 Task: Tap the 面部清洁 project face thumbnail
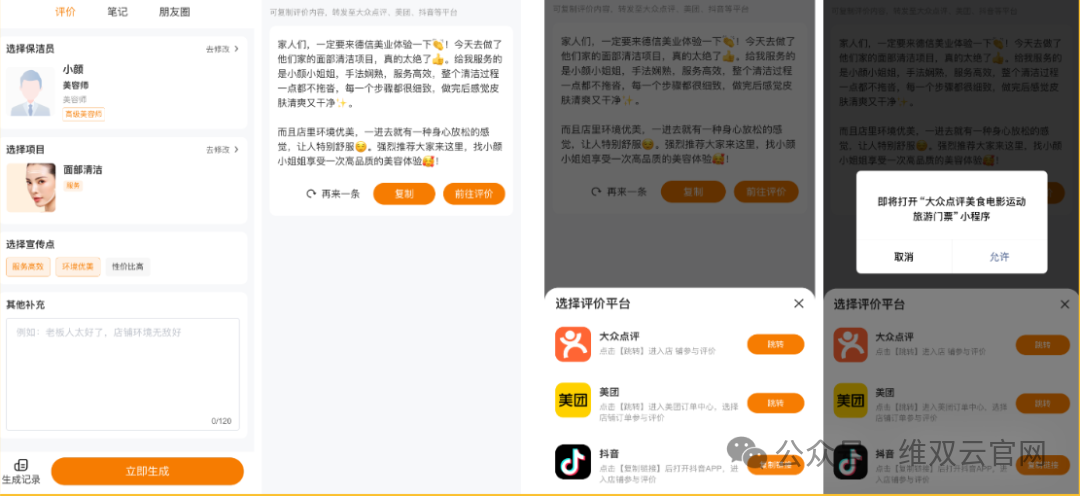[x=31, y=187]
